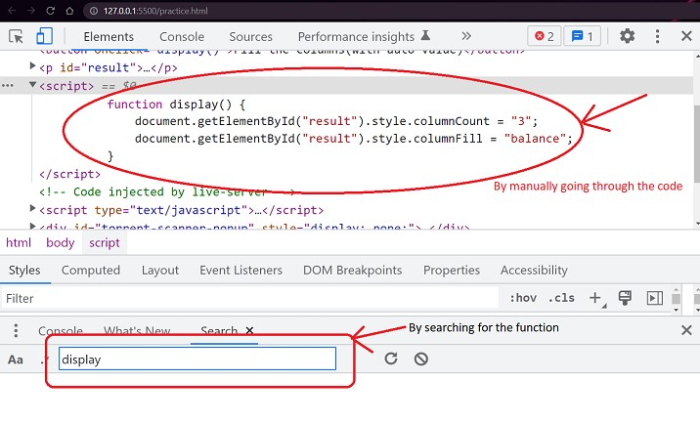Focus the search field containing 'display'
The width and height of the screenshot is (700, 422).
point(197,359)
